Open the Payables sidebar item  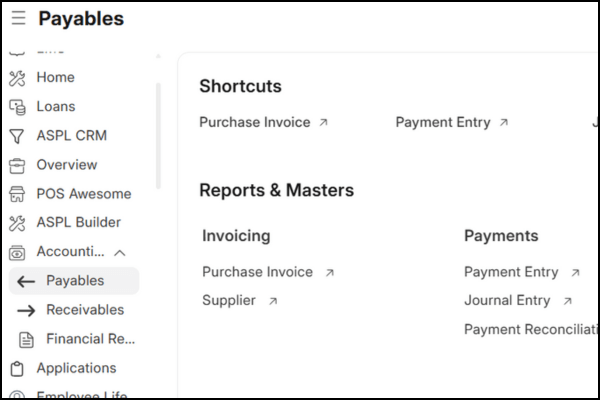click(74, 281)
